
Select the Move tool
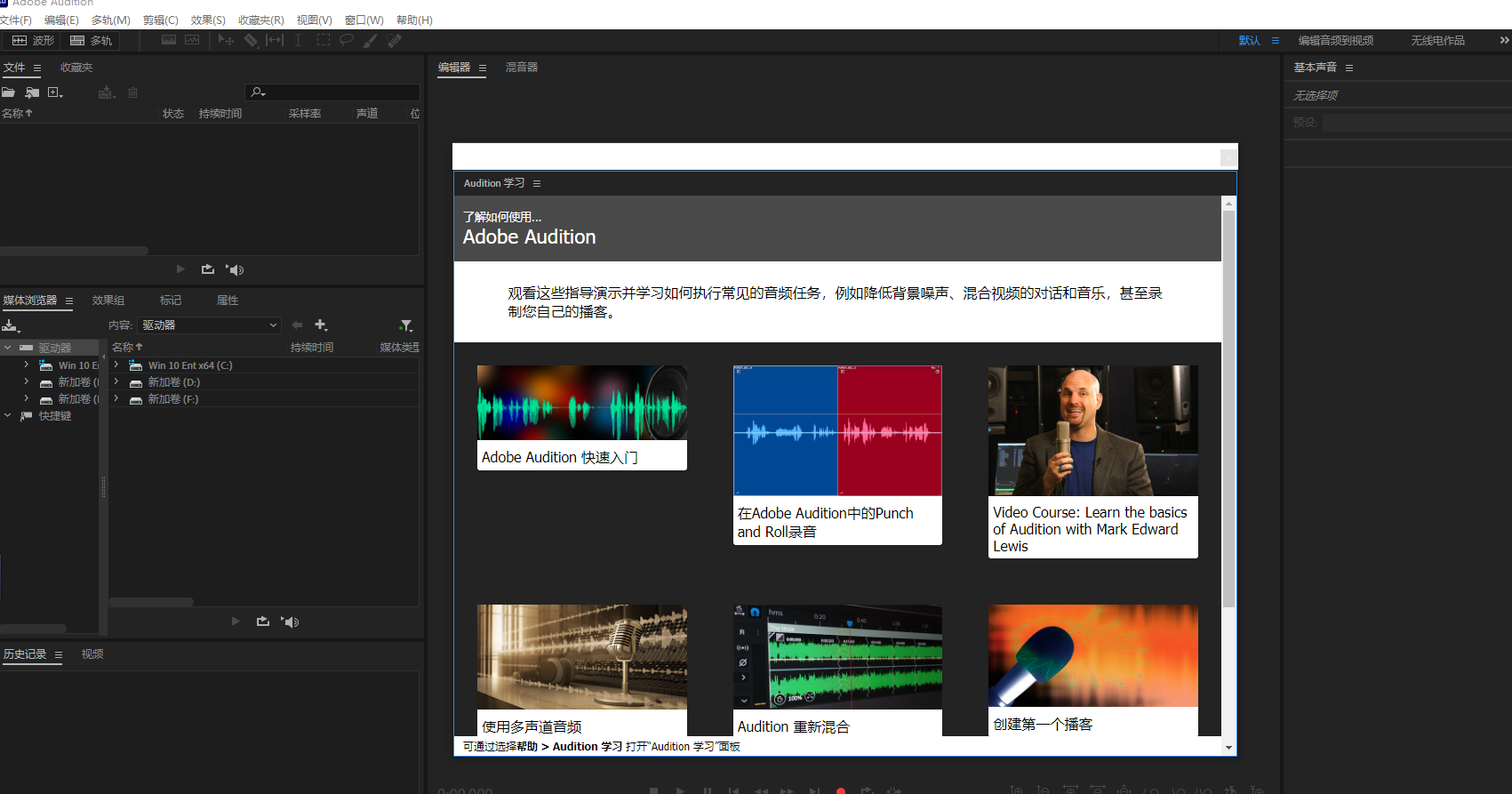[x=226, y=40]
